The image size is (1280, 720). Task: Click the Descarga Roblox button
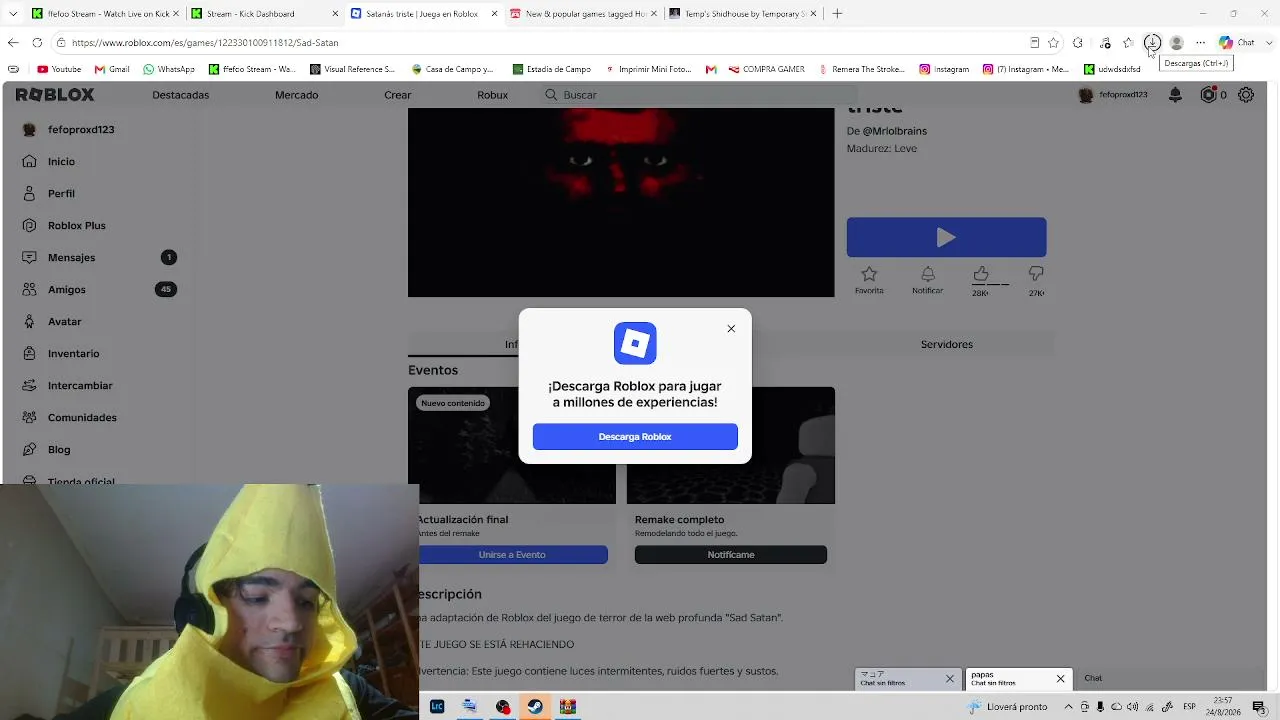pyautogui.click(x=635, y=437)
